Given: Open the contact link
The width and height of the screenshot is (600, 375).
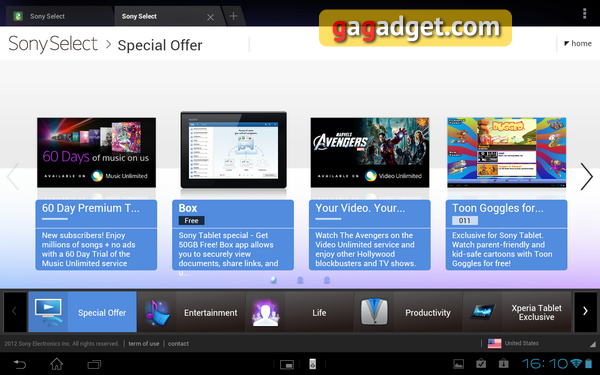Looking at the screenshot, I should pos(178,344).
